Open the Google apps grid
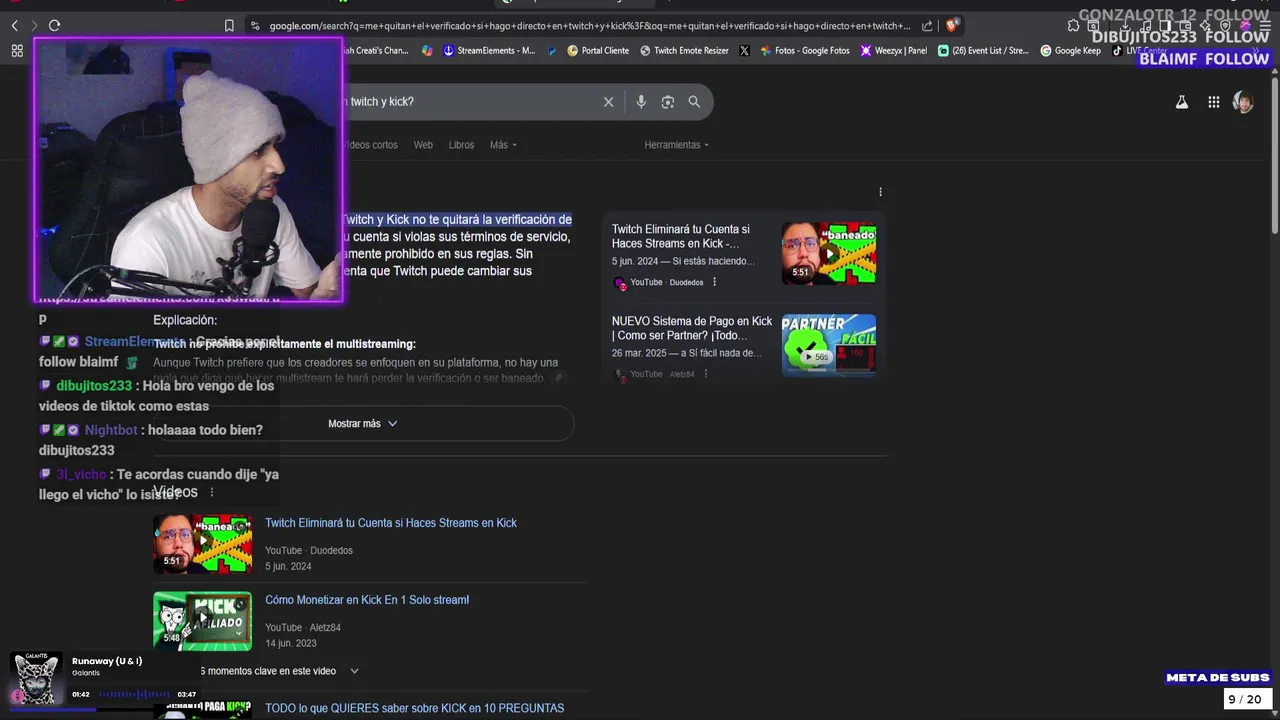Viewport: 1280px width, 720px height. tap(1213, 102)
